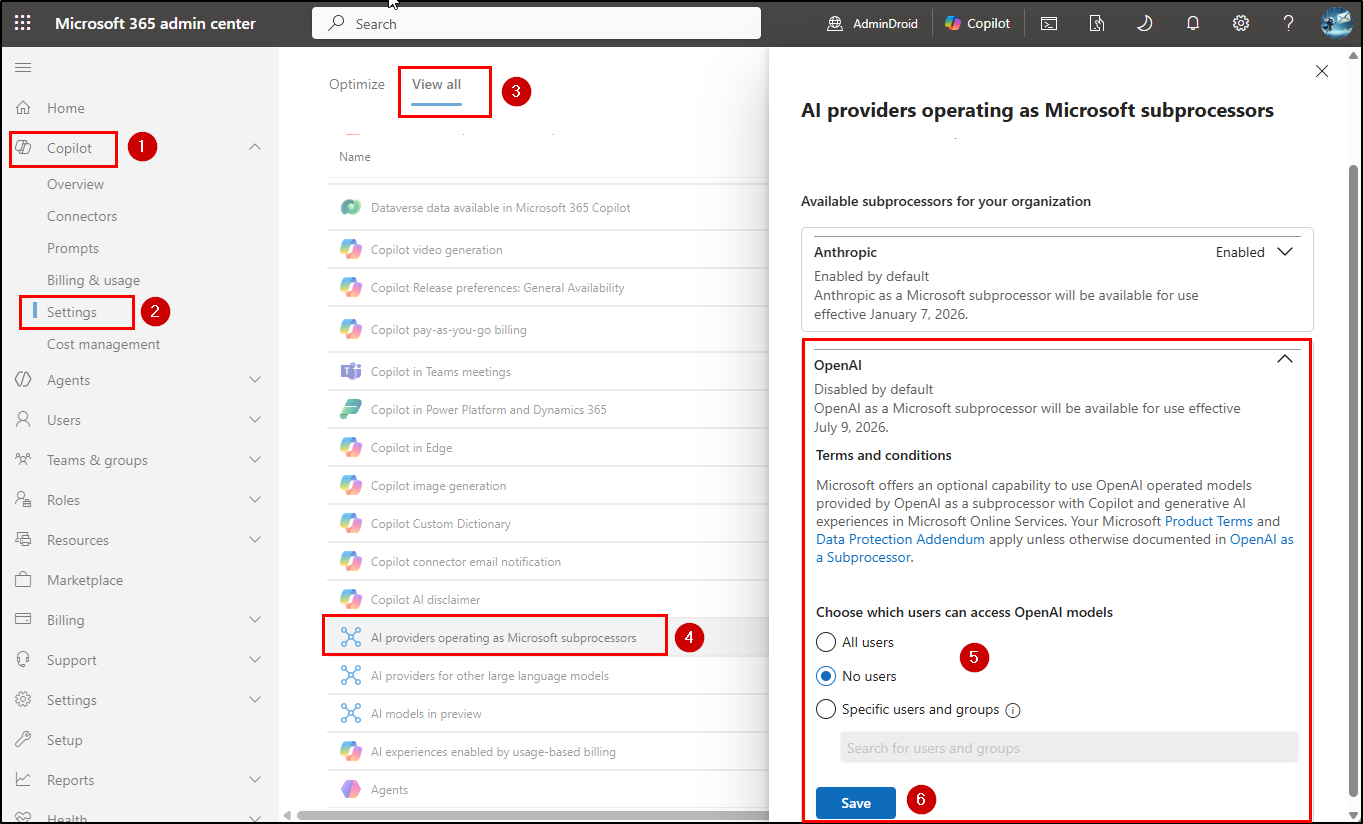Click the Copilot button in header
This screenshot has height=824, width=1363.
point(978,23)
